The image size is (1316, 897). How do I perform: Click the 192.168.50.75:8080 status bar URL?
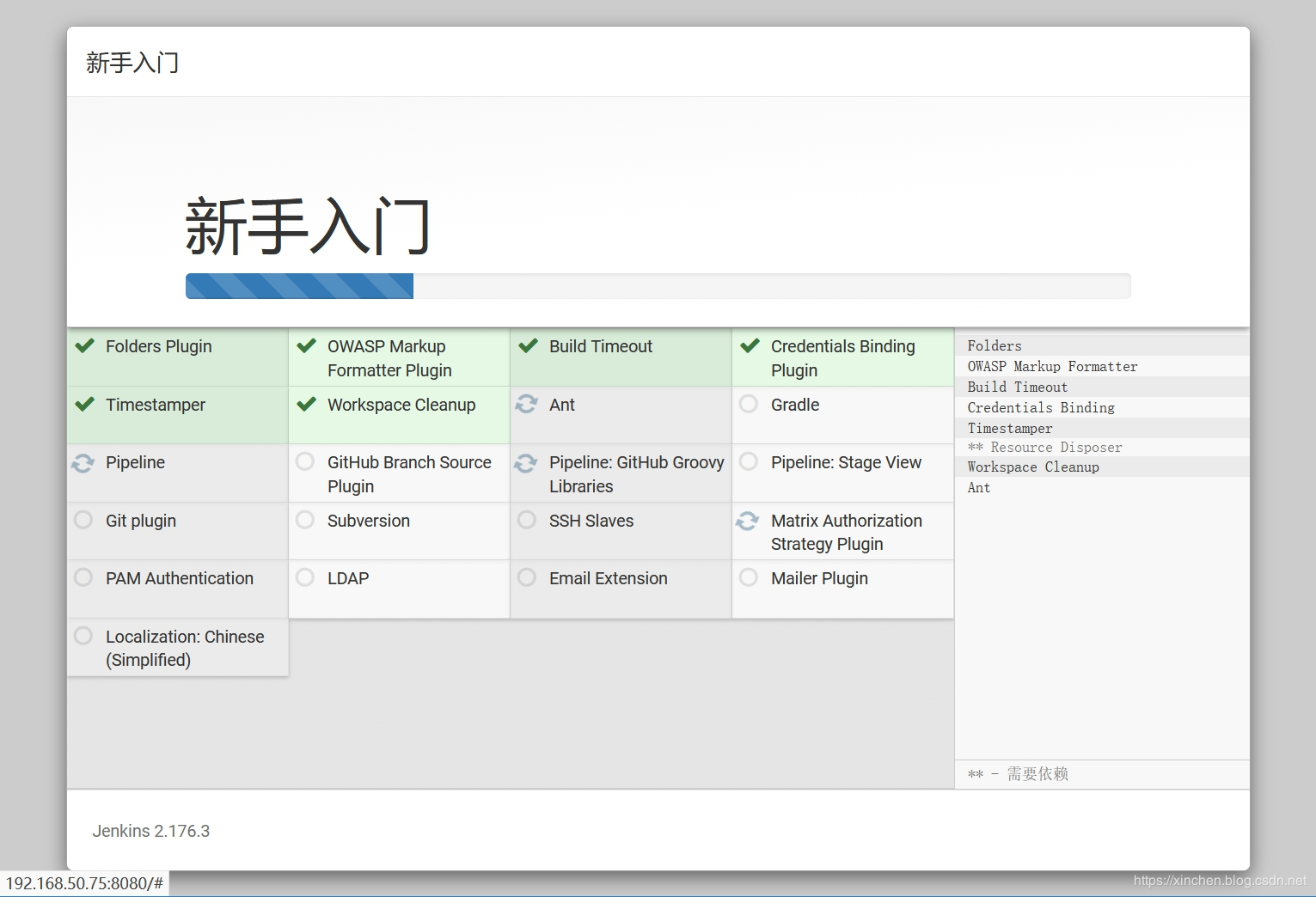point(84,883)
